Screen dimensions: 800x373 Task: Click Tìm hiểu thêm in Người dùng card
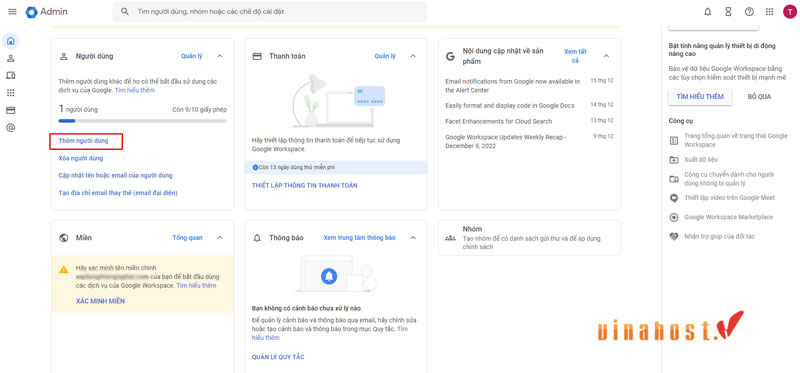coord(135,90)
